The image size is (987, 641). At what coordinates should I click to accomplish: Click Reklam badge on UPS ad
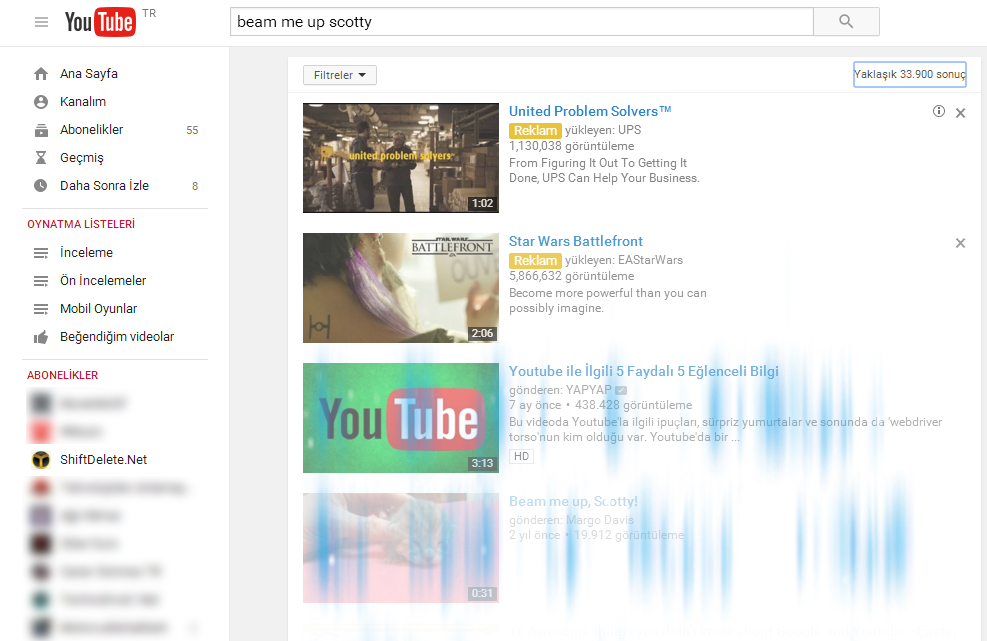click(x=535, y=130)
